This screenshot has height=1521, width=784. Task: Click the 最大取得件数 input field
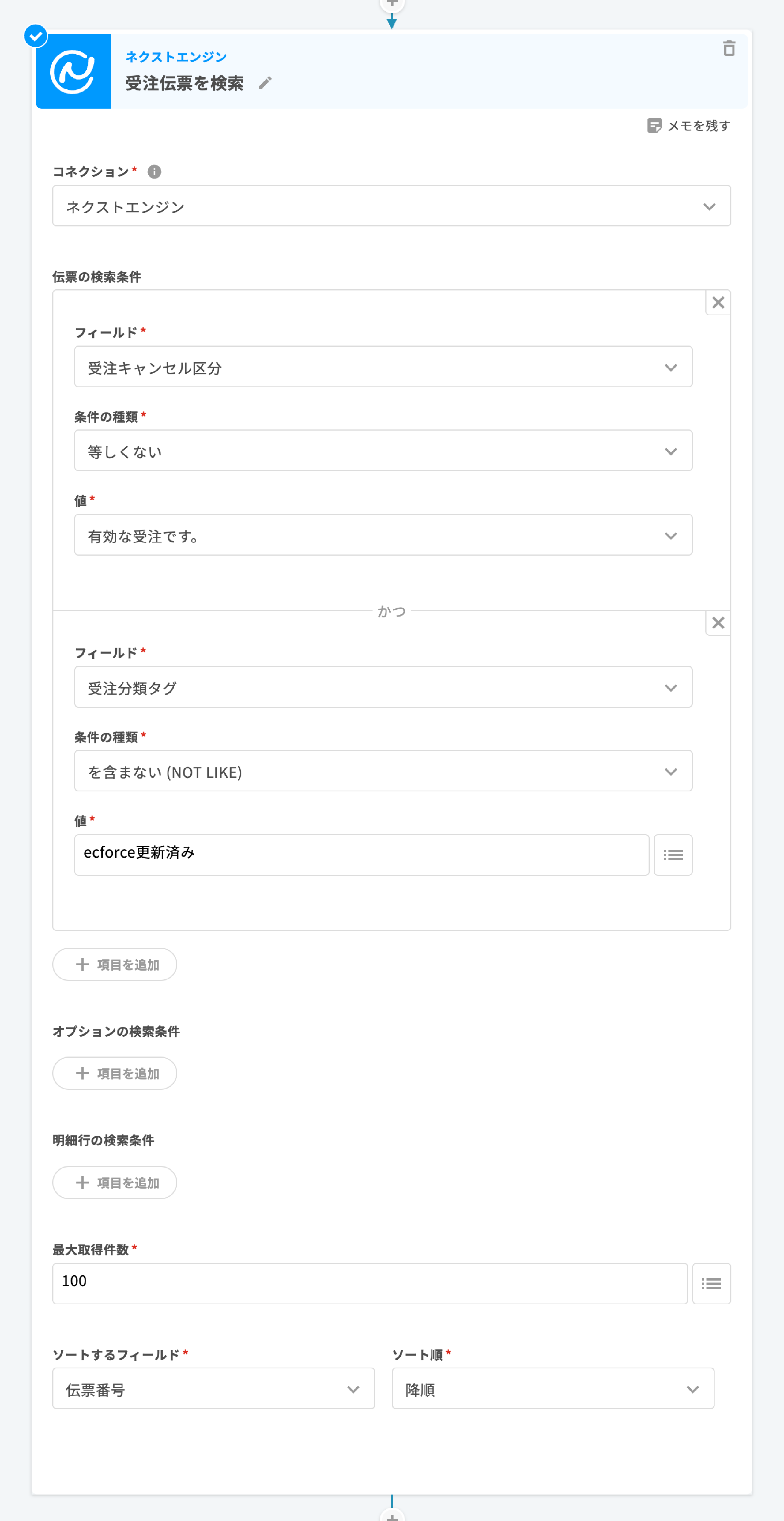(370, 1284)
